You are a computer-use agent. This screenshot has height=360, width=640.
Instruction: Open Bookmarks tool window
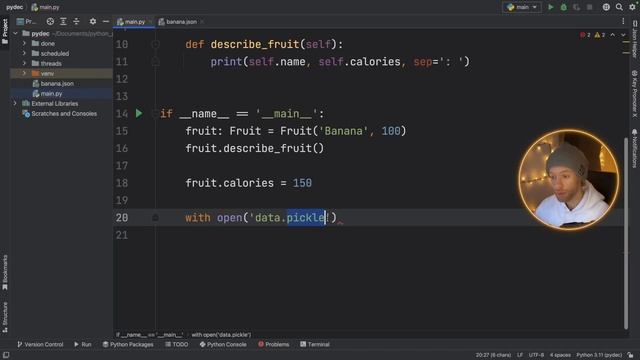(5, 272)
